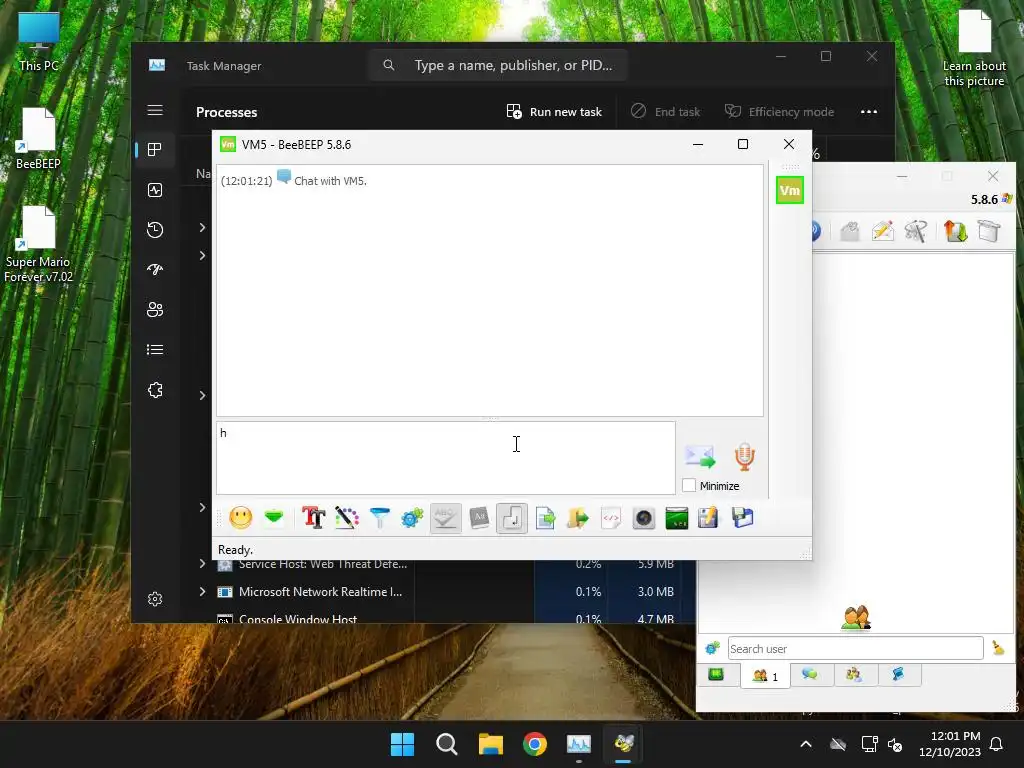Open Users page in Task Manager sidebar
The height and width of the screenshot is (768, 1024).
pos(155,310)
